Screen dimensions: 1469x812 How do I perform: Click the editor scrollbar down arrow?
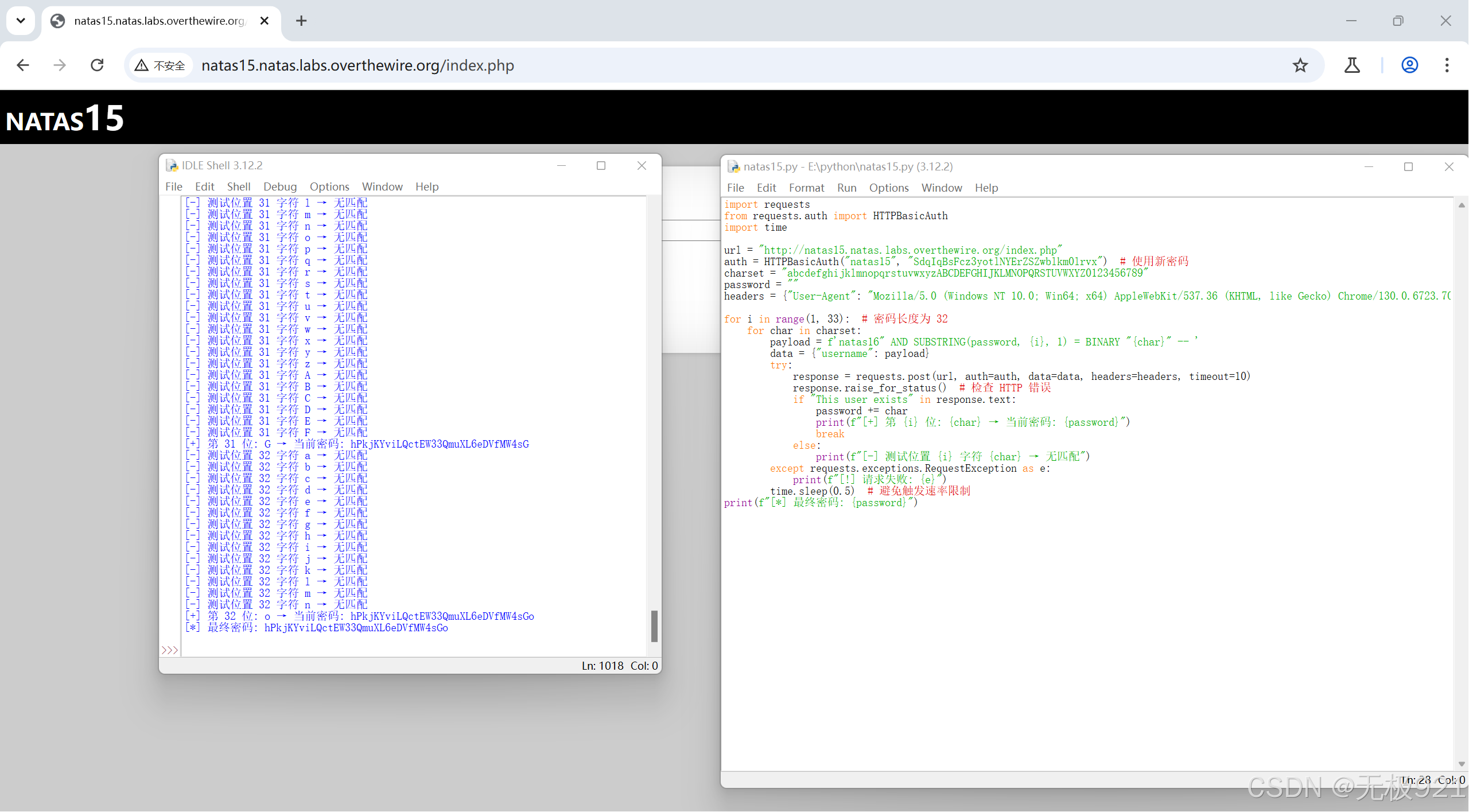(x=1461, y=764)
